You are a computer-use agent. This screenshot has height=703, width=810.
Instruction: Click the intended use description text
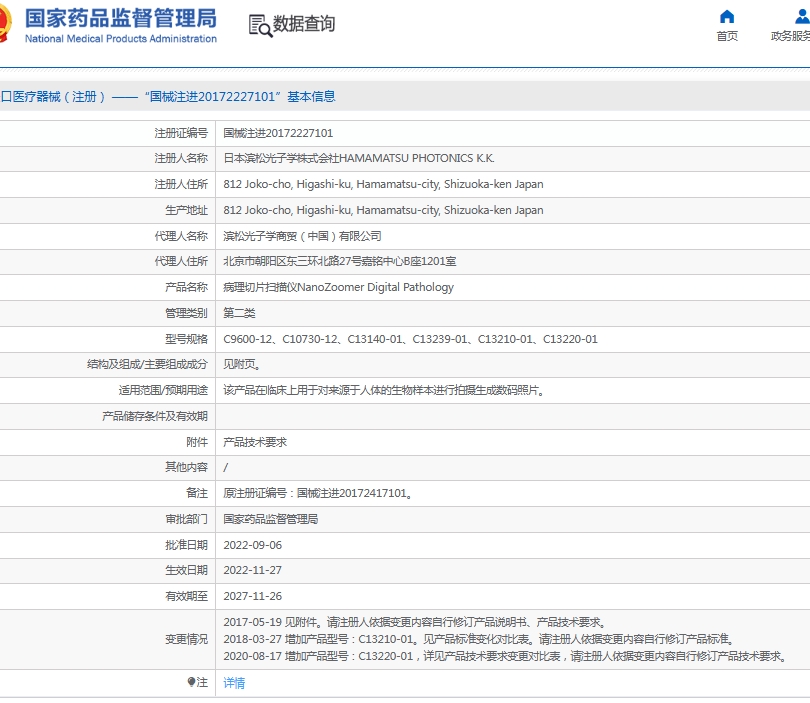(x=384, y=390)
